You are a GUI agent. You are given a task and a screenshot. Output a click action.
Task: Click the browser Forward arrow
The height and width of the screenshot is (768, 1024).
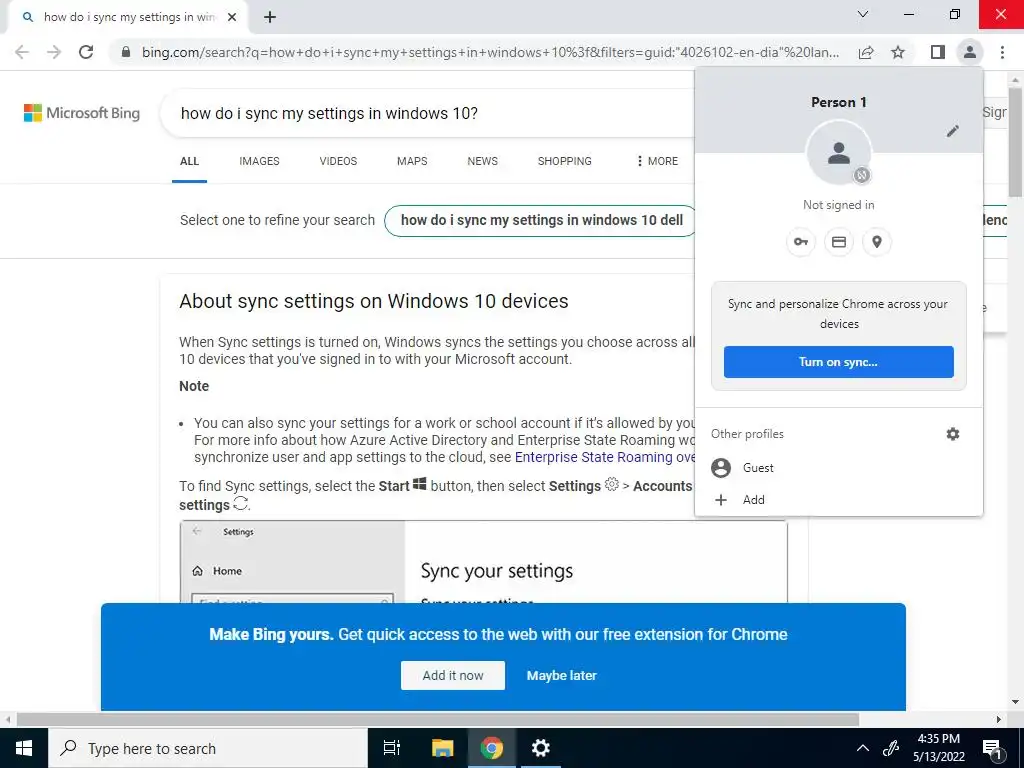54,52
